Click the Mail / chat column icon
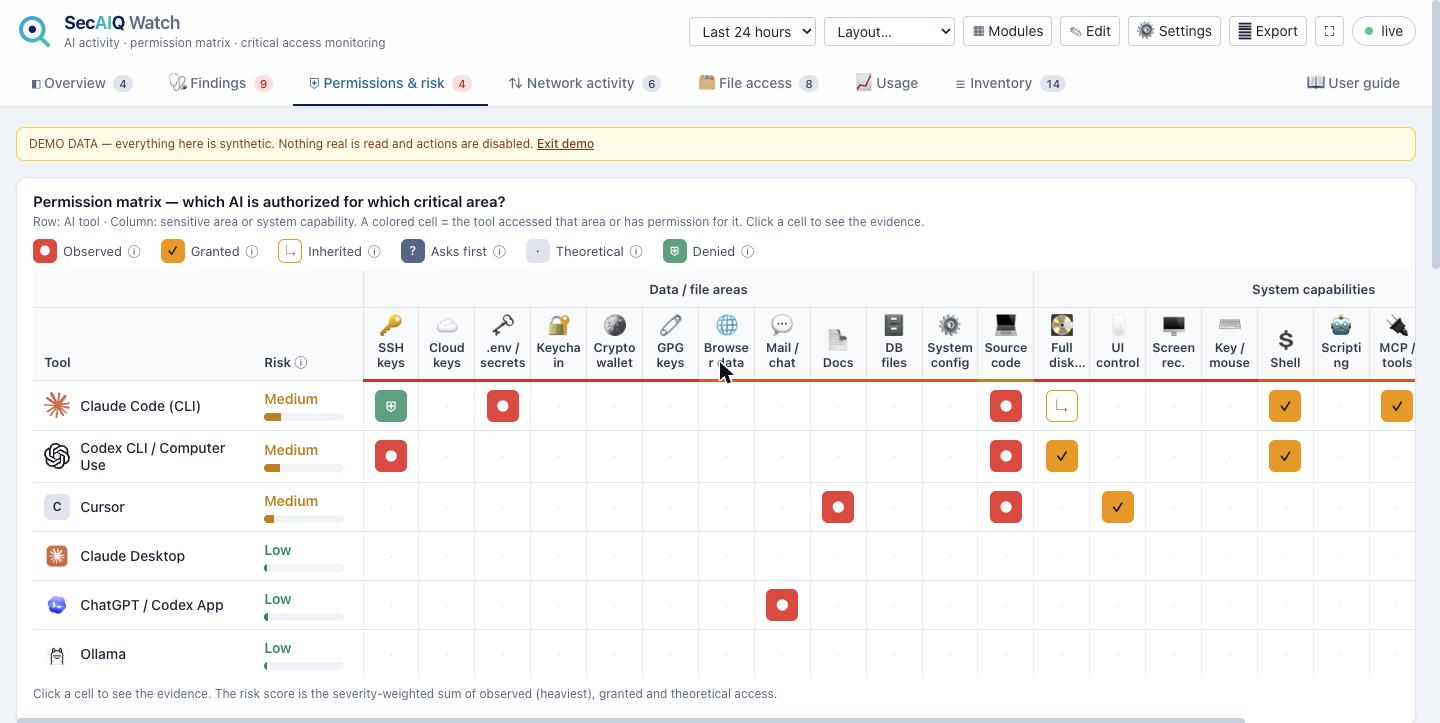 point(782,325)
